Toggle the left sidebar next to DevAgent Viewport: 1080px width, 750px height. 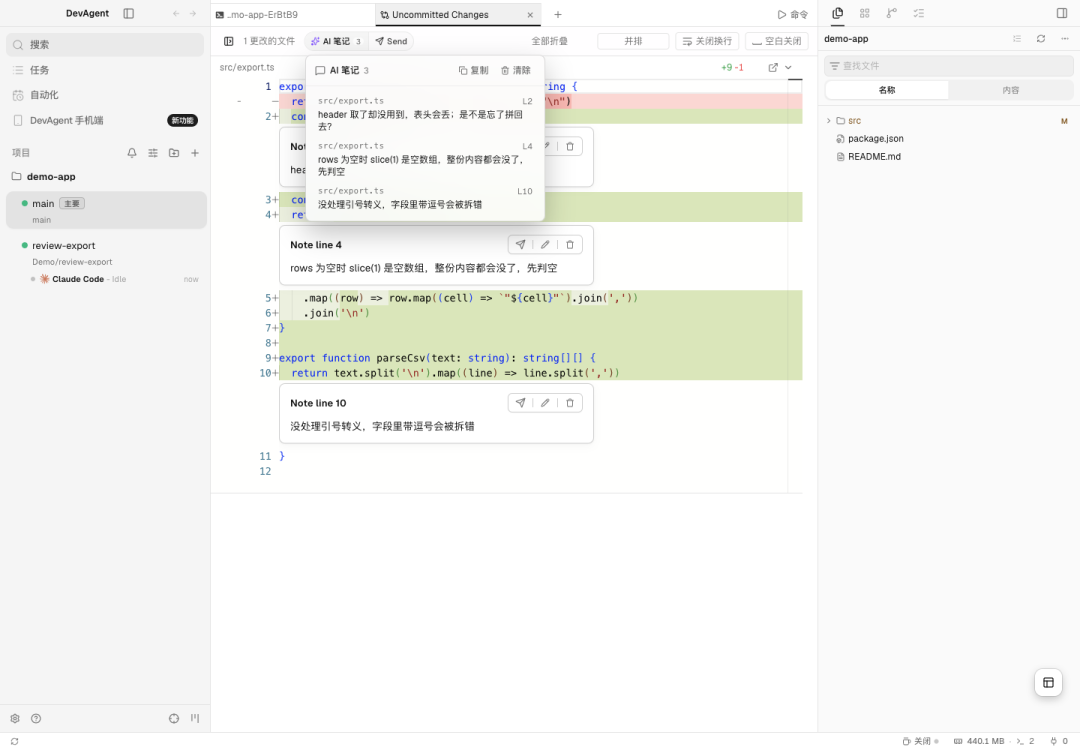pos(129,14)
